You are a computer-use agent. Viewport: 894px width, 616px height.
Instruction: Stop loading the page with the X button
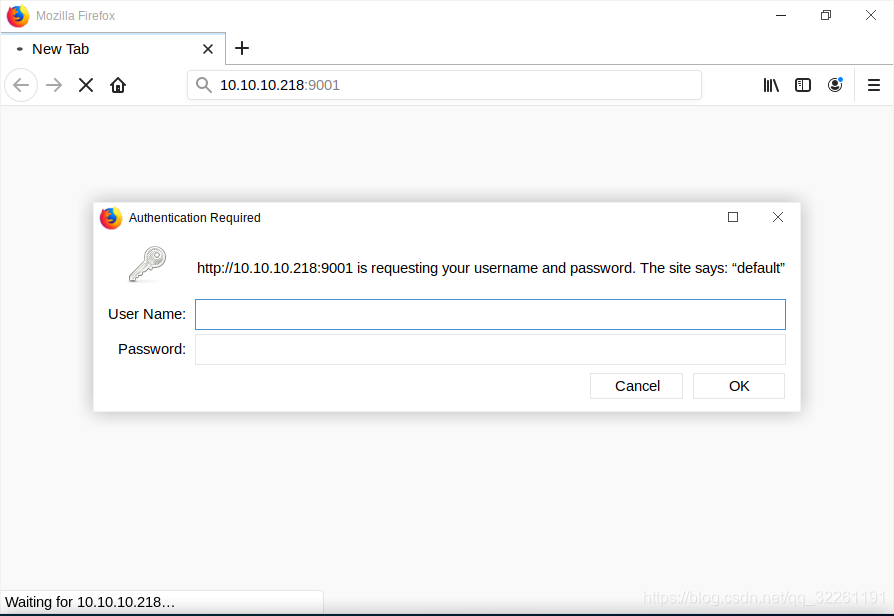pyautogui.click(x=86, y=86)
